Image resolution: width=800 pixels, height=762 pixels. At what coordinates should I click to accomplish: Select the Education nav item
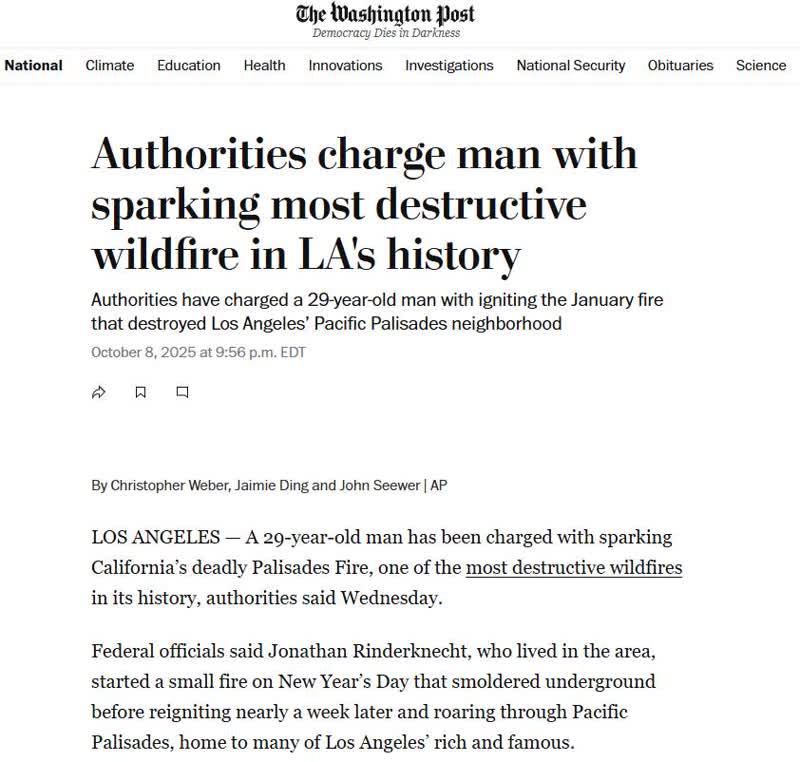pos(188,65)
